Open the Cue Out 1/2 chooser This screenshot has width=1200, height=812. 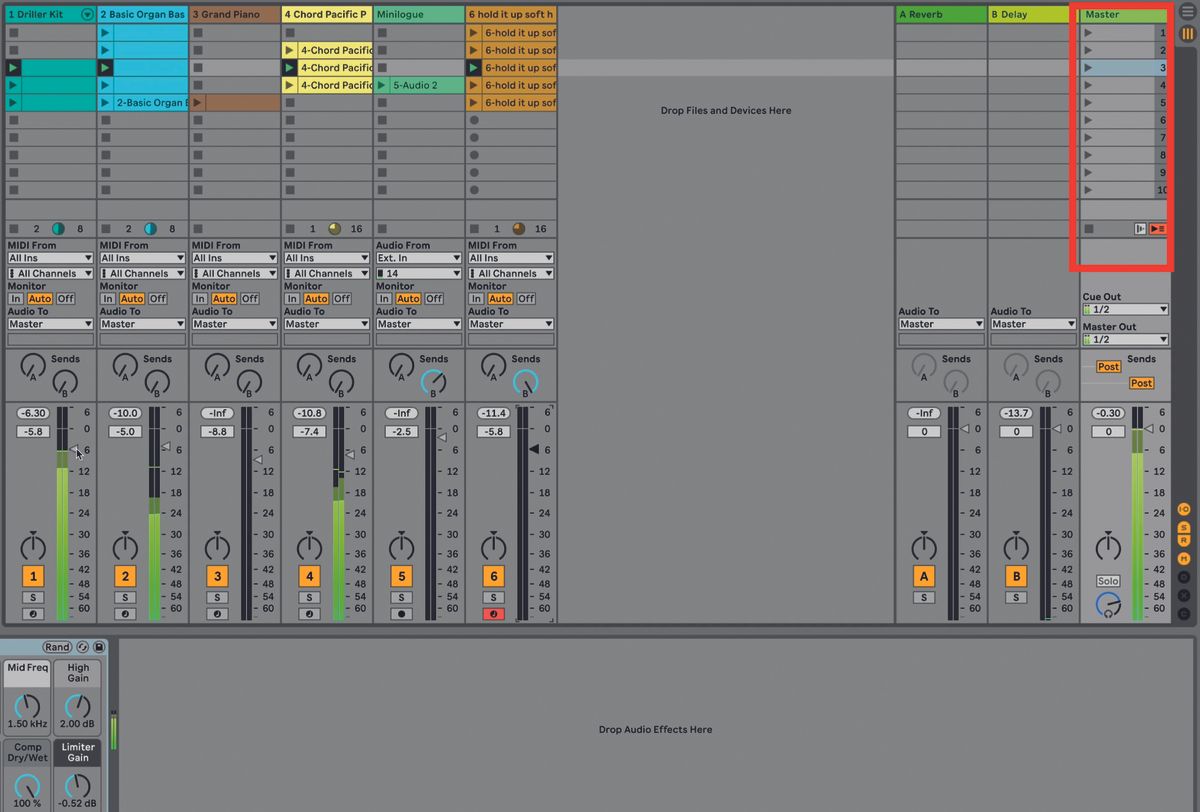[x=1125, y=310]
